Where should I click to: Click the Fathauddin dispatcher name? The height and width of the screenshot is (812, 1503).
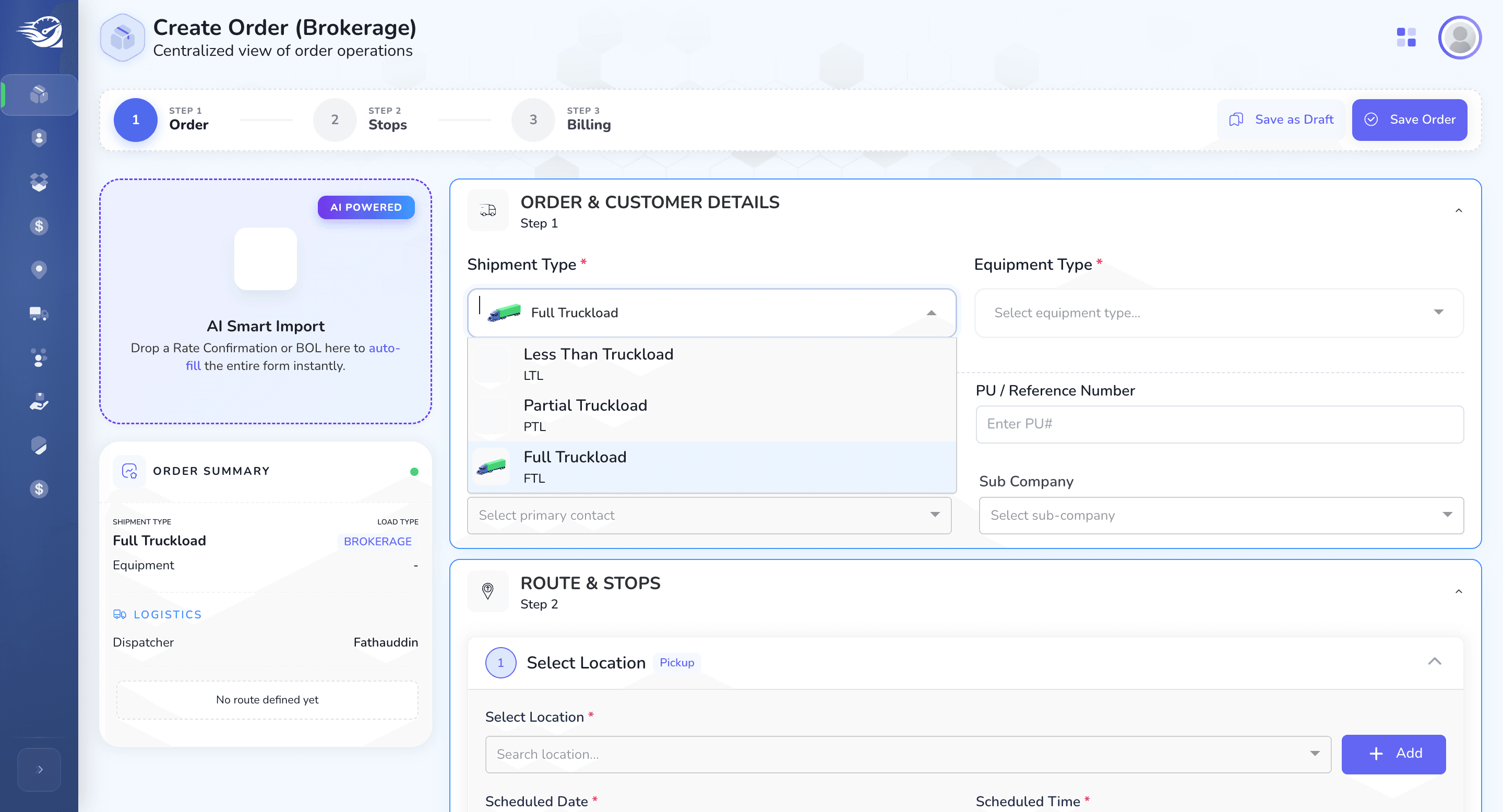386,642
